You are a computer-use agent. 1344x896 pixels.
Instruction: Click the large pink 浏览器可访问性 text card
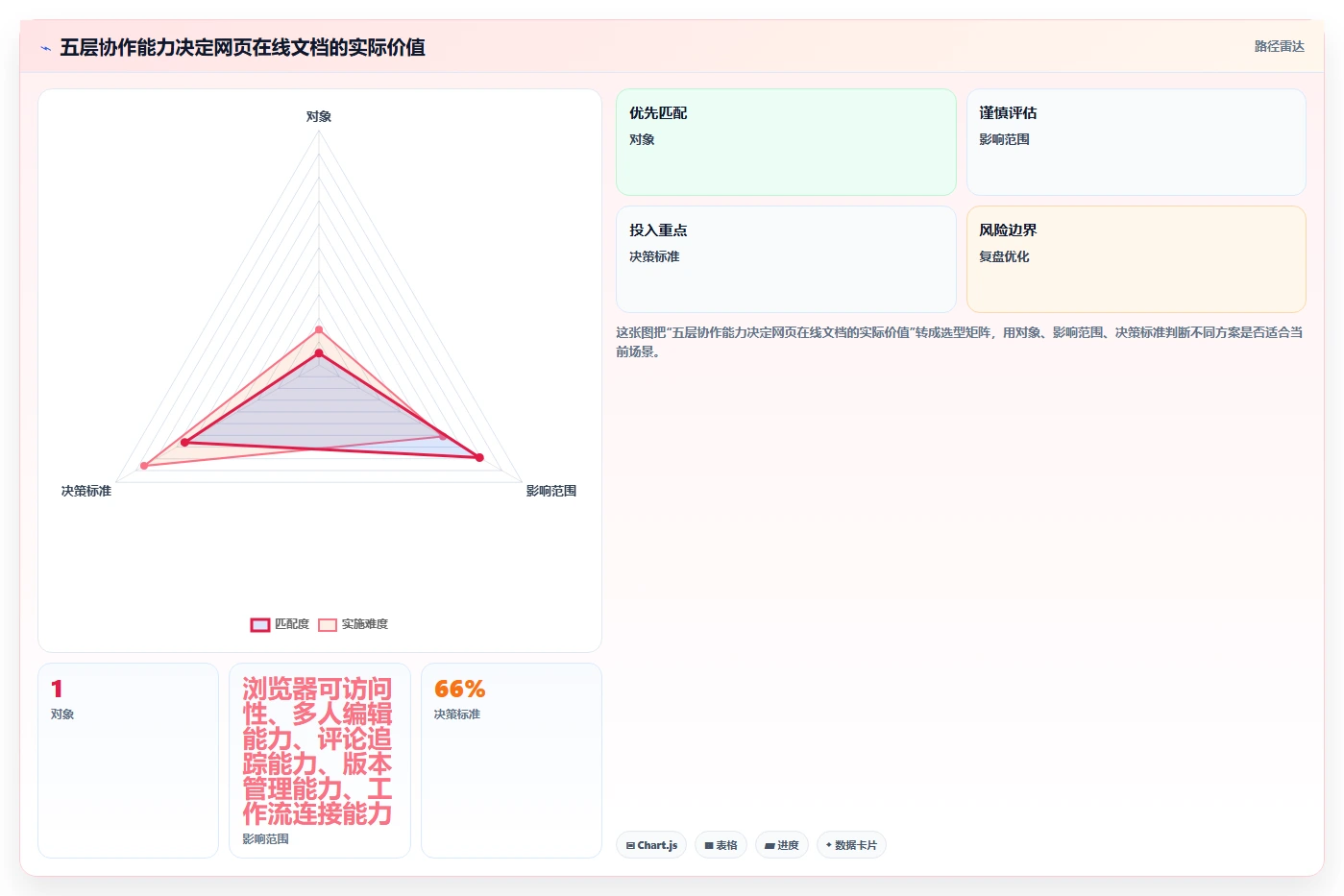[320, 761]
